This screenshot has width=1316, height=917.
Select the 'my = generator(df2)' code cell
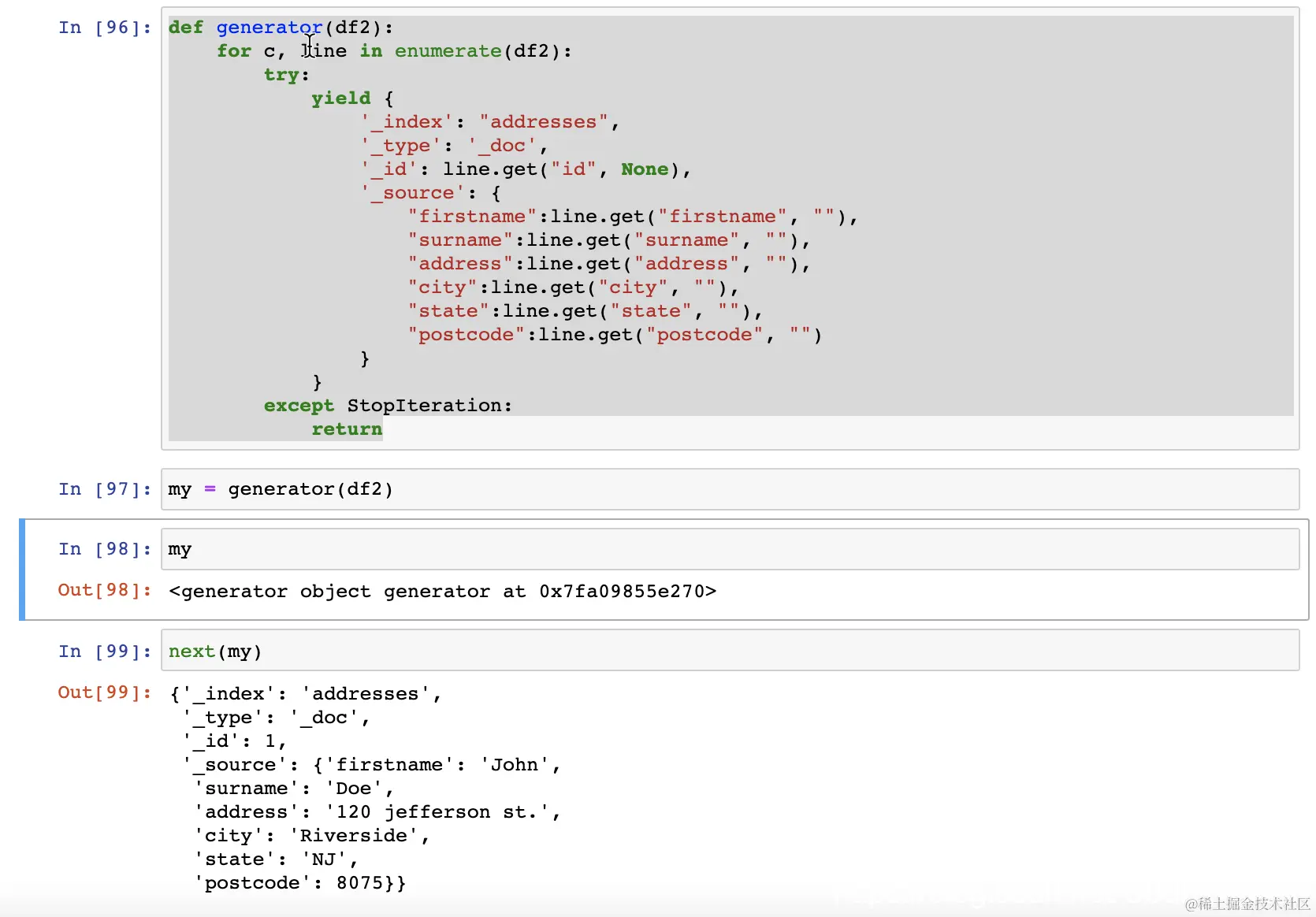[730, 489]
